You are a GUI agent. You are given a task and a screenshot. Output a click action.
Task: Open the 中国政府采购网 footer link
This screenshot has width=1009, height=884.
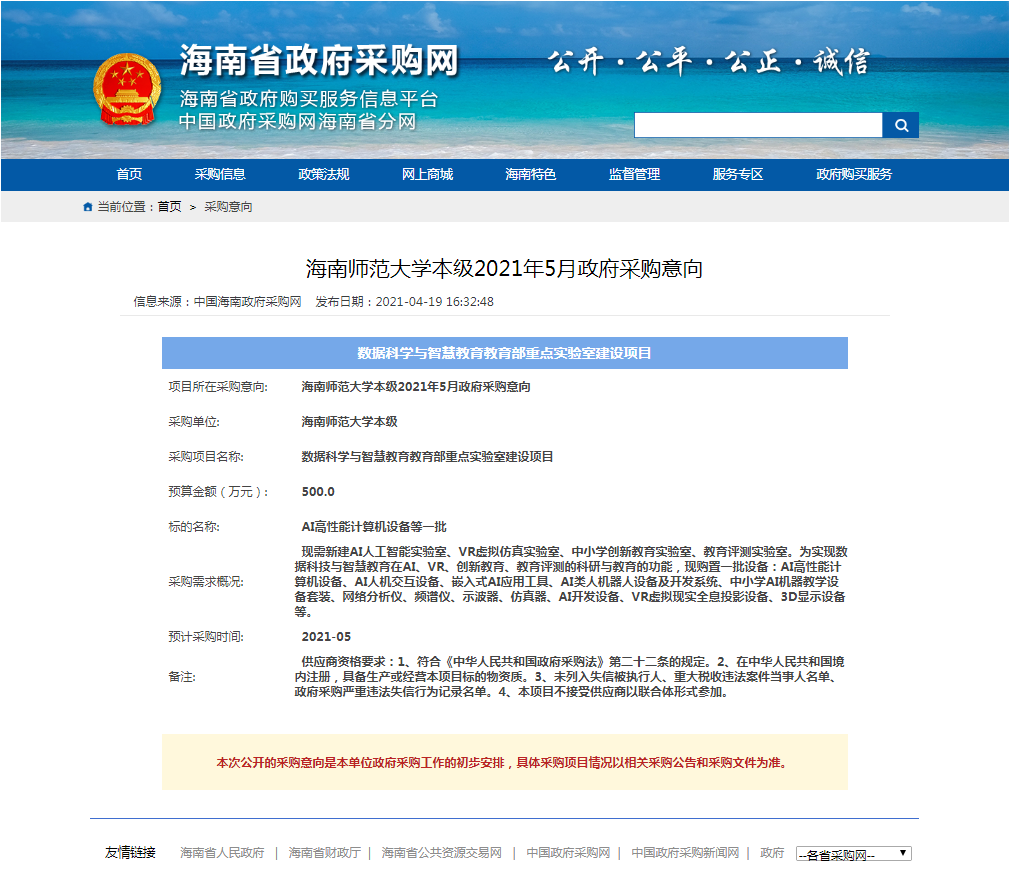pos(568,852)
